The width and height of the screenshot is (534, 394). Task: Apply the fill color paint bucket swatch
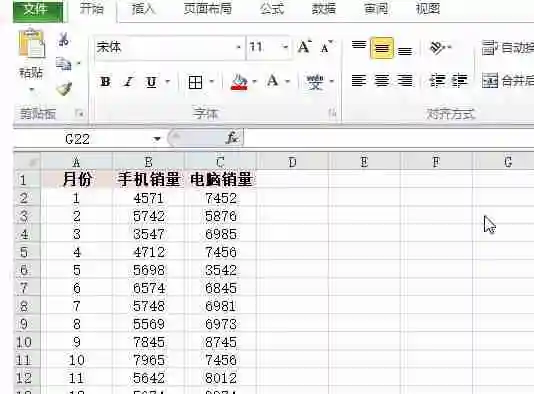[239, 82]
